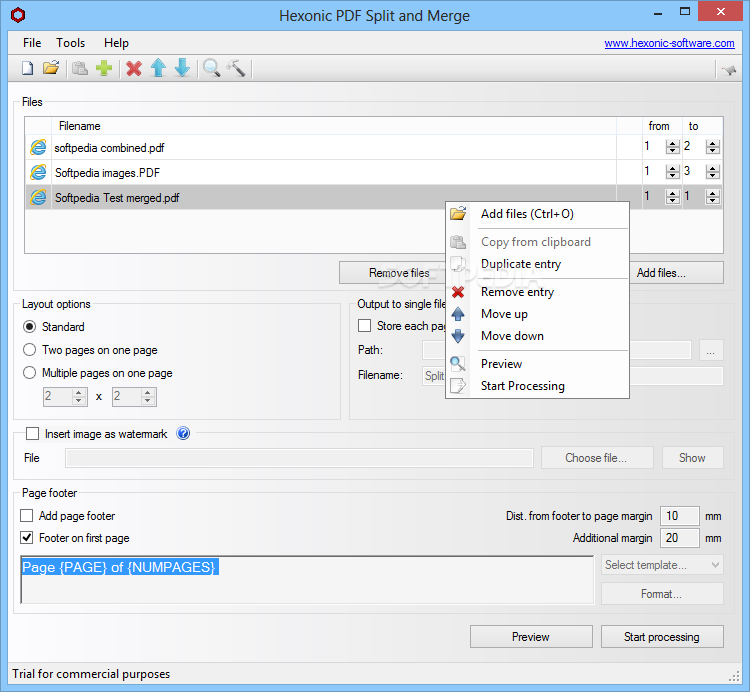Adjust 'to' spinner for Softpedia images.PDF
The image size is (750, 692).
coord(713,172)
